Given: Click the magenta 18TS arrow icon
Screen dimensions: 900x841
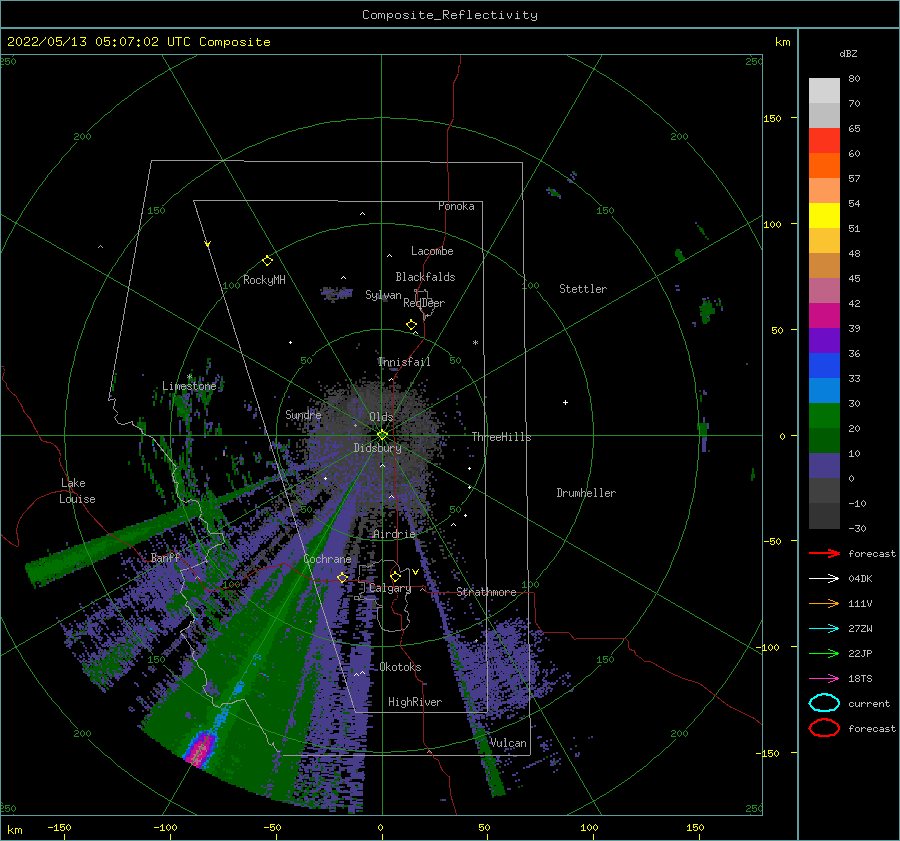Looking at the screenshot, I should click(x=824, y=679).
